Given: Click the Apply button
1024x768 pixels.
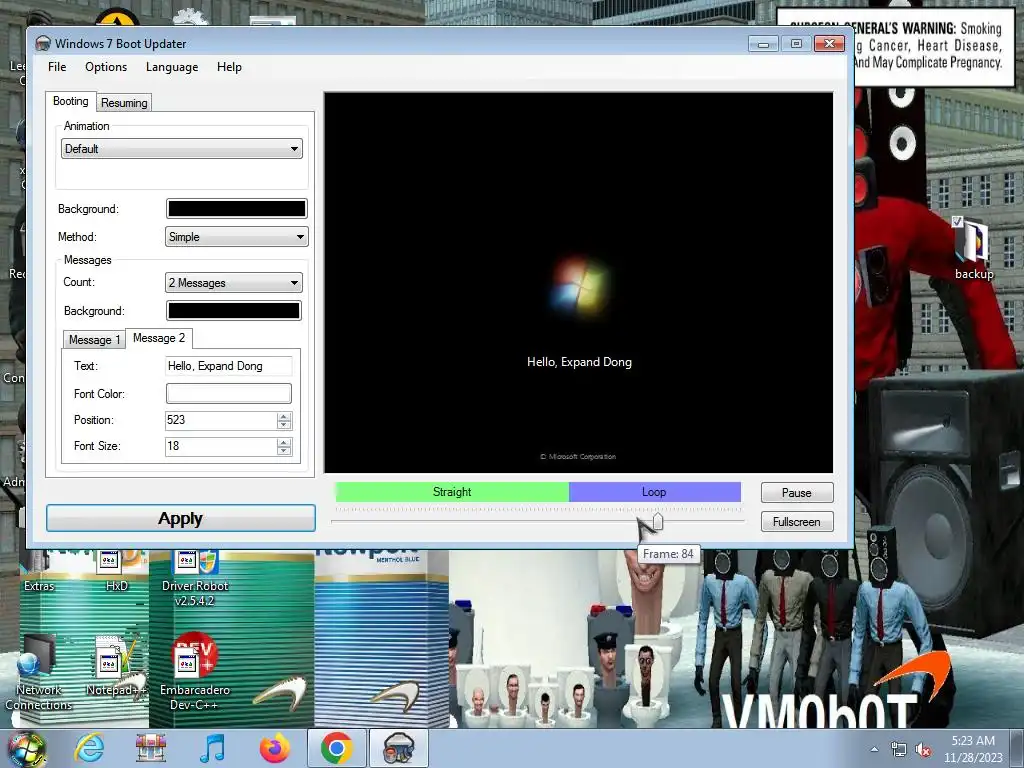Looking at the screenshot, I should tap(181, 518).
